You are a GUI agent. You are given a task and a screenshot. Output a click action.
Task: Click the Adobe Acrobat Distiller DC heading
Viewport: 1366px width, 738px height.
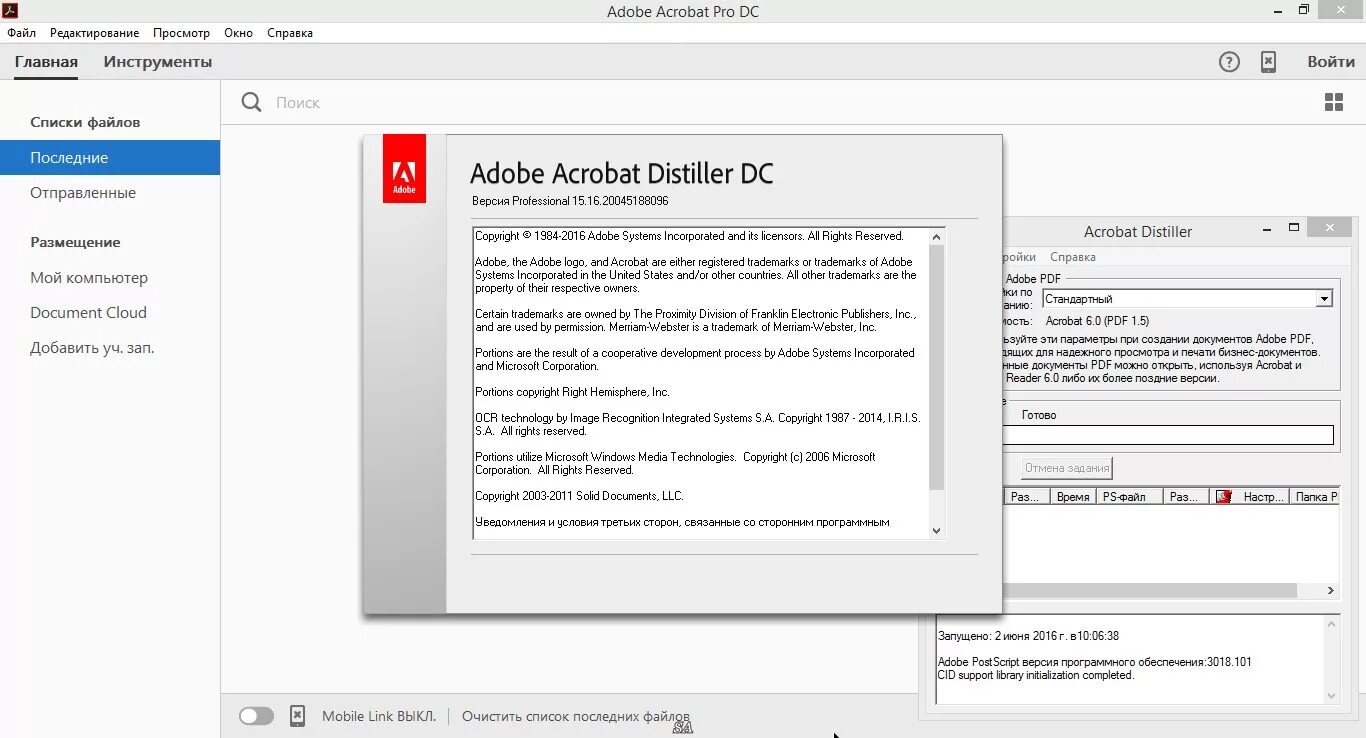point(622,173)
